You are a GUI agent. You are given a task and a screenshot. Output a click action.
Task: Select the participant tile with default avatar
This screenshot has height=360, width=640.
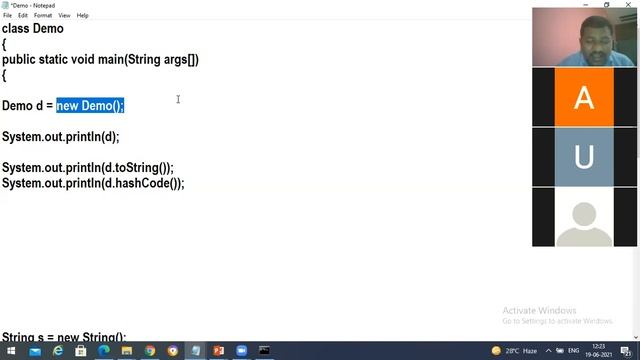[x=584, y=217]
